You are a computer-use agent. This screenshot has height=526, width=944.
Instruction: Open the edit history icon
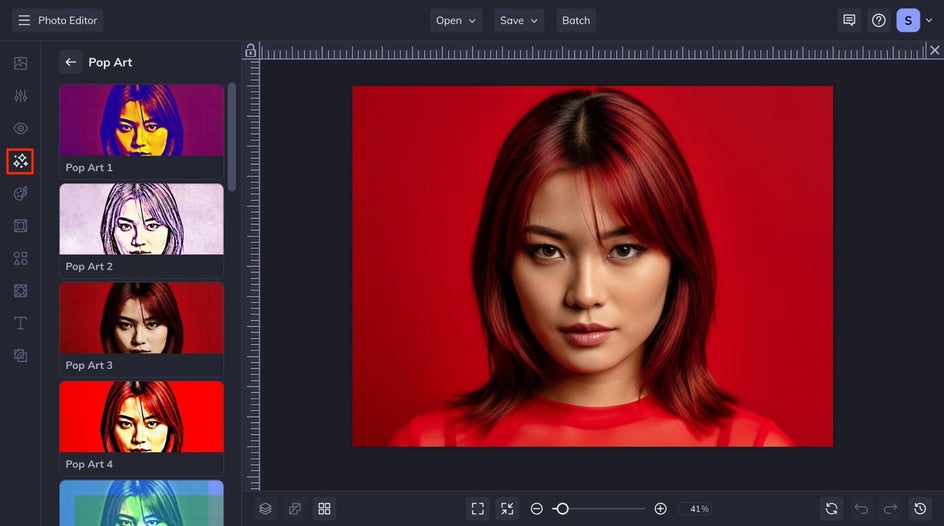920,509
